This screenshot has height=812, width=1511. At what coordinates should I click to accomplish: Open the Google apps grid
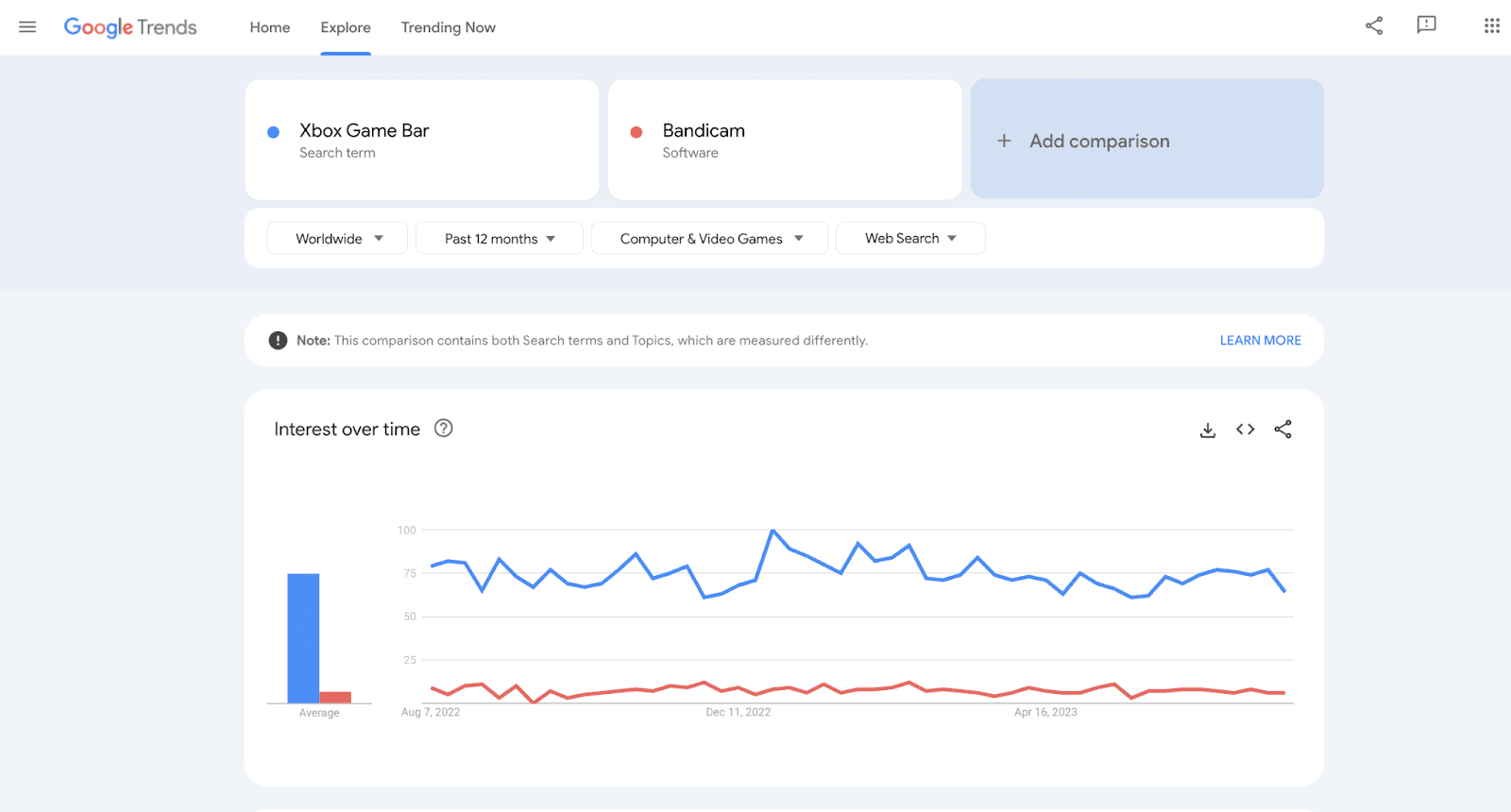[x=1491, y=26]
